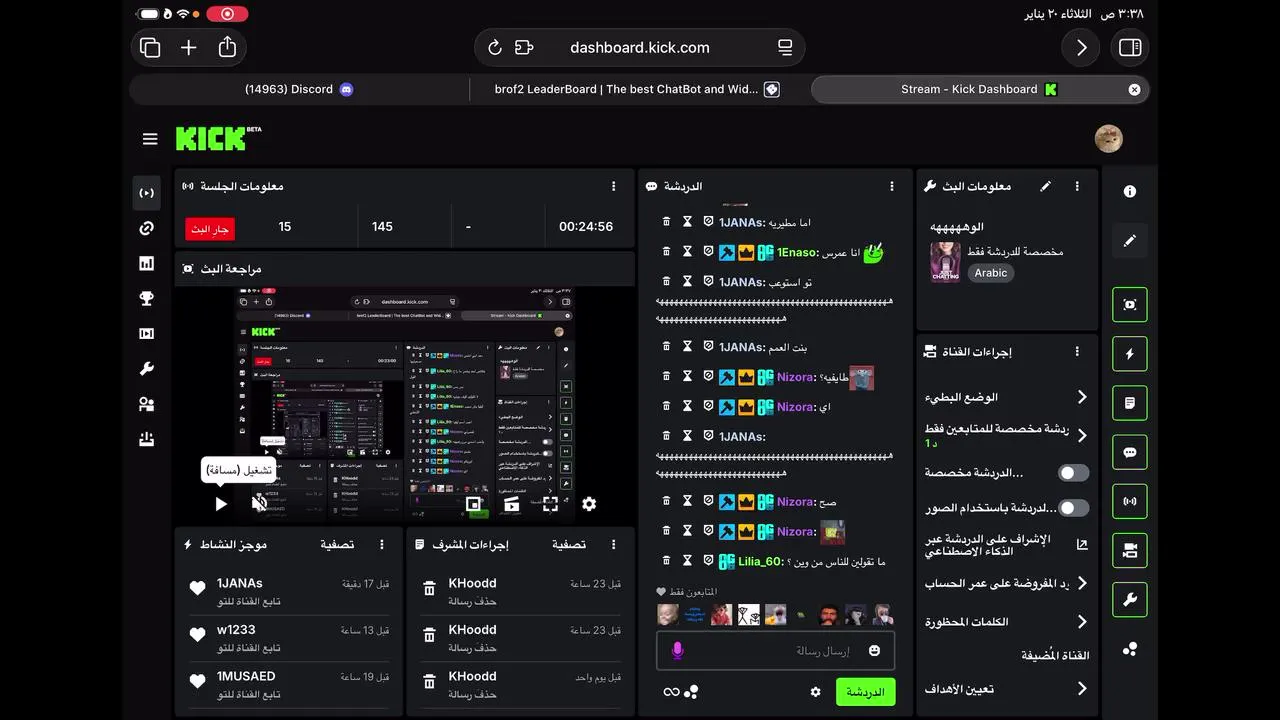This screenshot has height=720, width=1280.
Task: Click the three-dots icon at bottom of right bar
Action: click(x=1130, y=649)
